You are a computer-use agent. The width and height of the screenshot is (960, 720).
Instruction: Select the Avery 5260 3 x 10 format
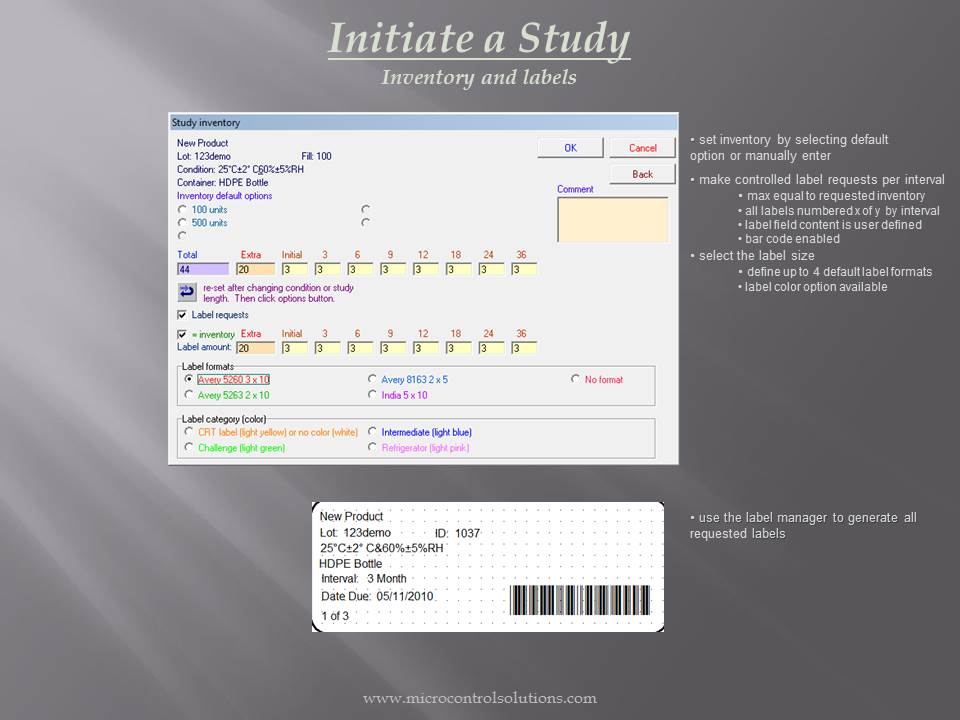[188, 380]
